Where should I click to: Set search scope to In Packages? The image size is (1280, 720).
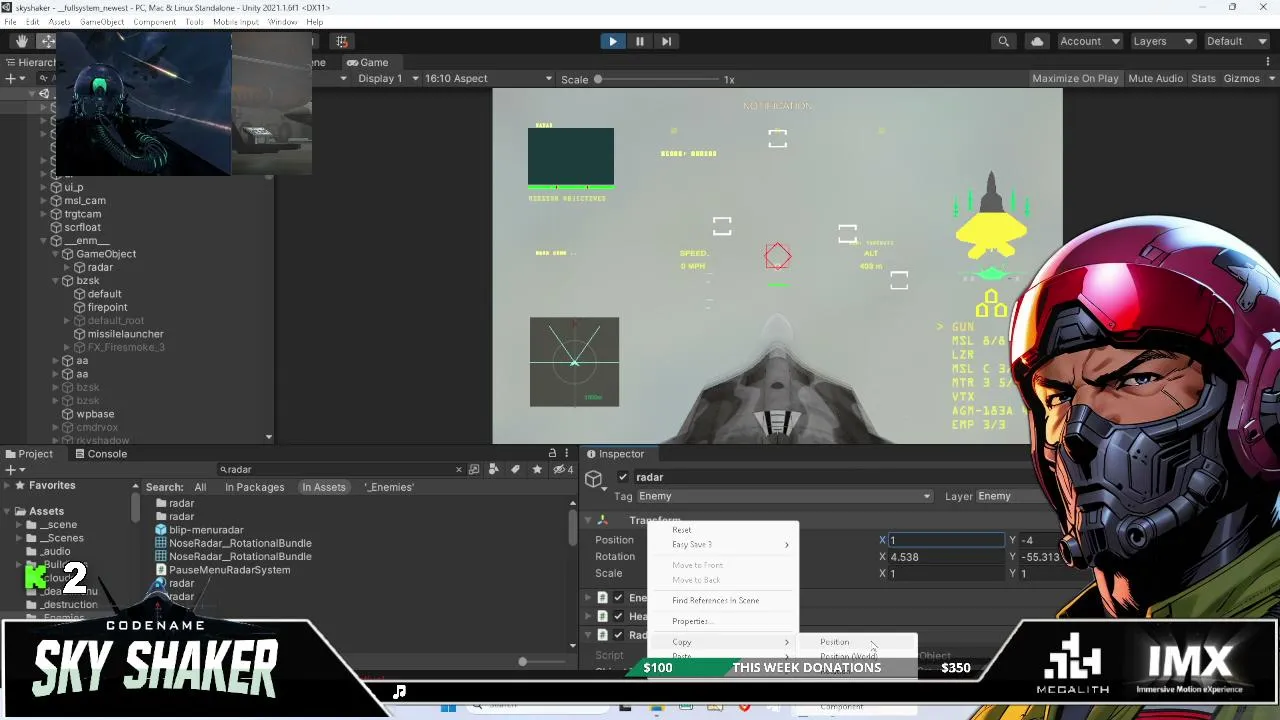[254, 487]
